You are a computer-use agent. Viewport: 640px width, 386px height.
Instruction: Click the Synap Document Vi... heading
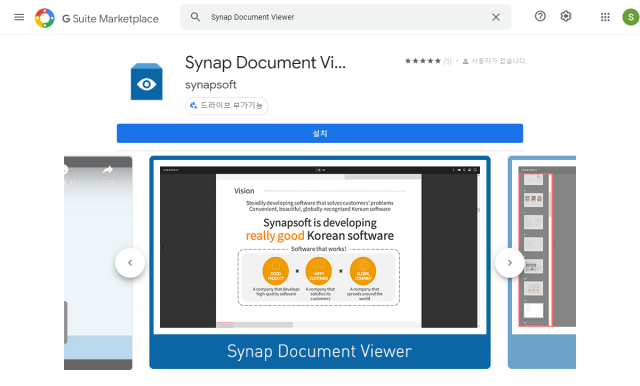[x=265, y=63]
